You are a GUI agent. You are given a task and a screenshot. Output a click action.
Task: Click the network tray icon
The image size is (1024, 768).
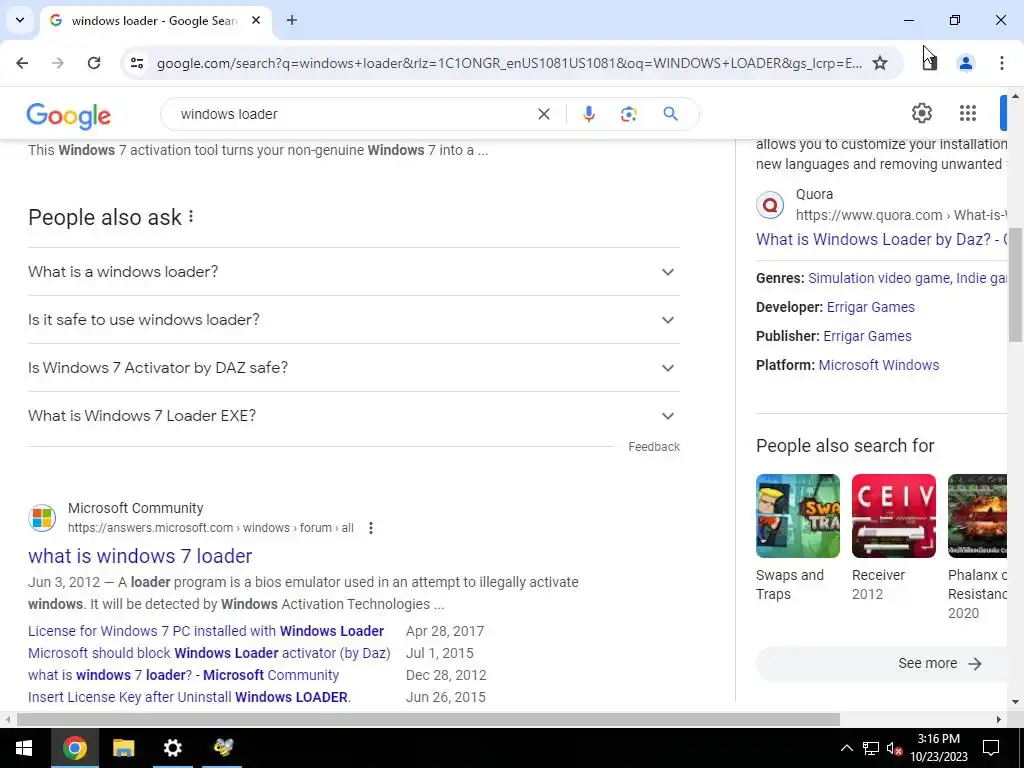(871, 748)
